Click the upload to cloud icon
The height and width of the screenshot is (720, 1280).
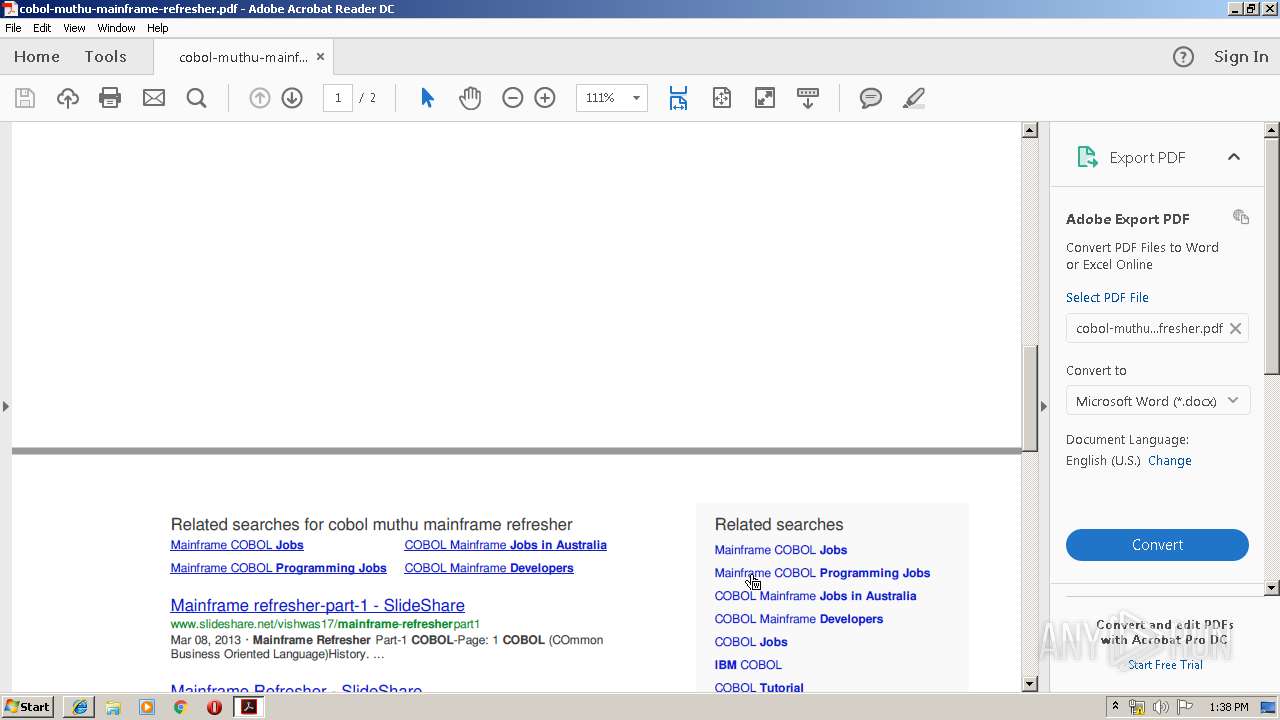click(67, 98)
